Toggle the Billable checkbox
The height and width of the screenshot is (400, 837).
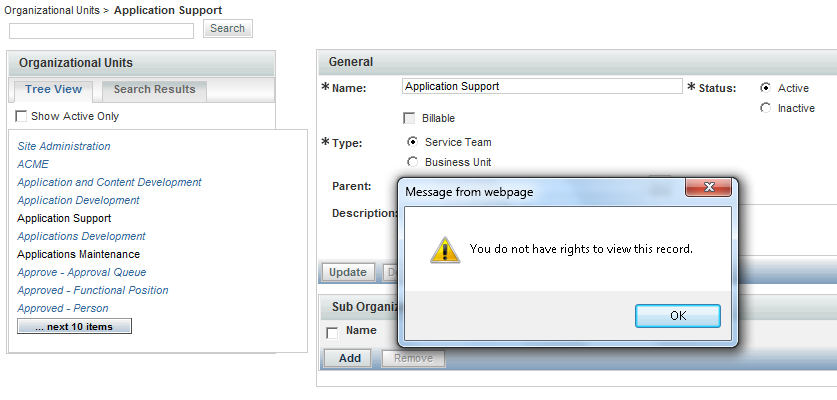[409, 118]
